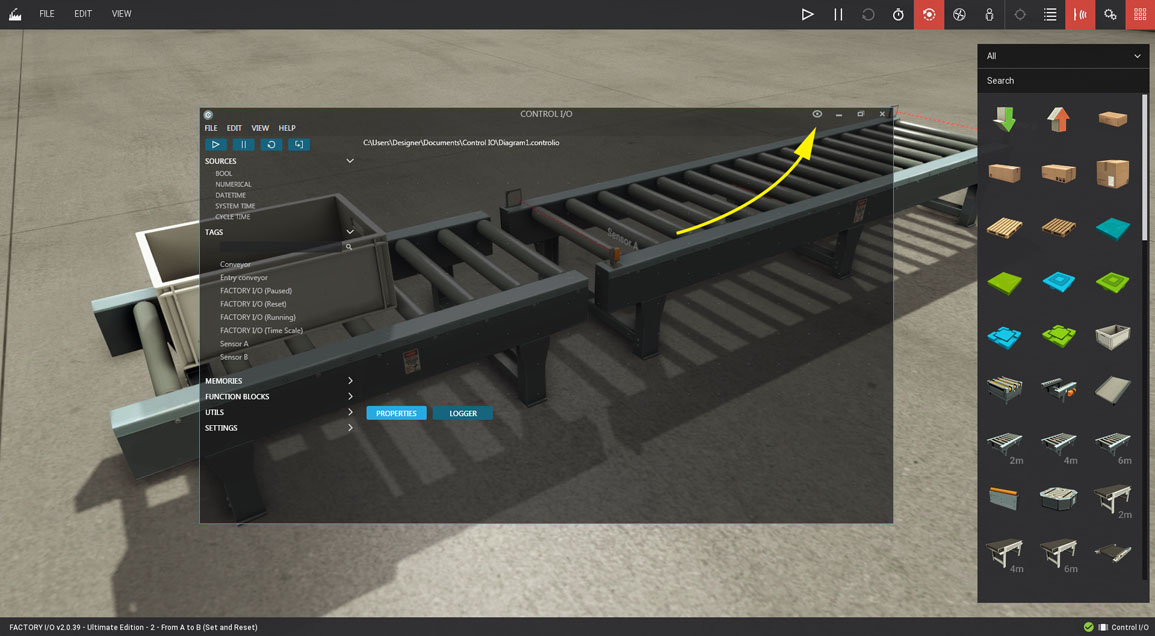Select the chain transfer part

[x=1005, y=390]
